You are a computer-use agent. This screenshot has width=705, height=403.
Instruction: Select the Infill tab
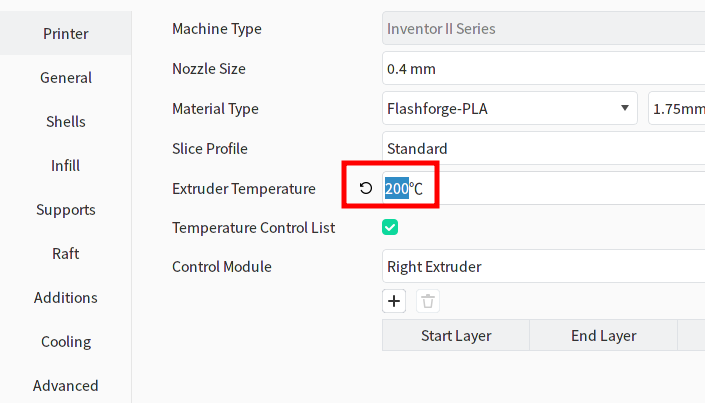pos(66,166)
